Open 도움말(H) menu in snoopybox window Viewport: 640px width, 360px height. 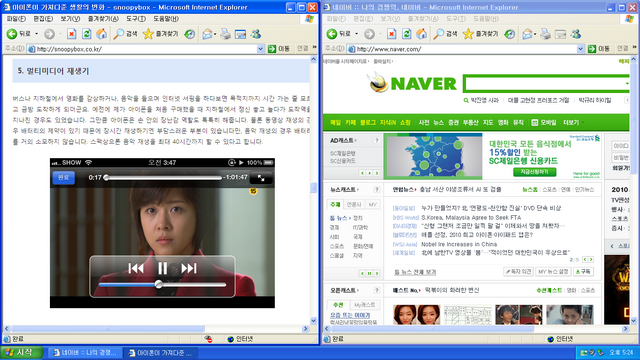[166, 19]
